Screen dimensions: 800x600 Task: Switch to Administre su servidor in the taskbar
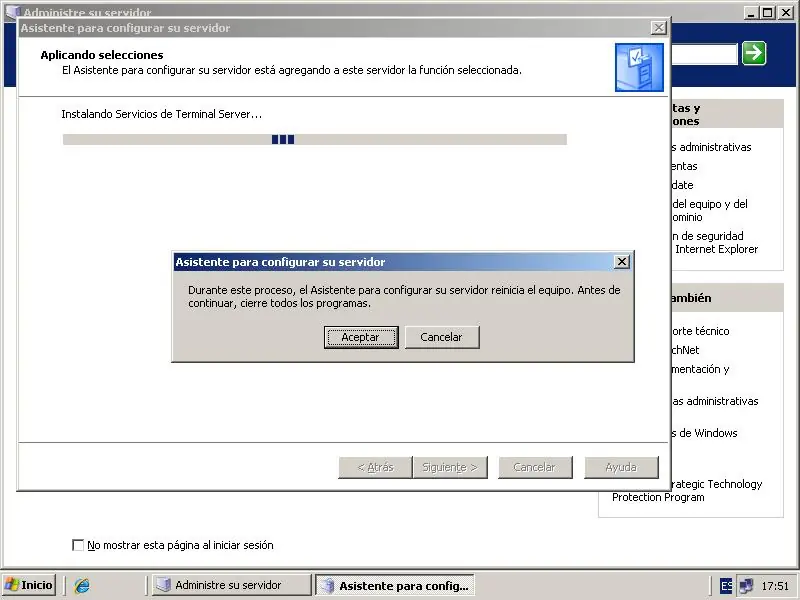pyautogui.click(x=232, y=585)
